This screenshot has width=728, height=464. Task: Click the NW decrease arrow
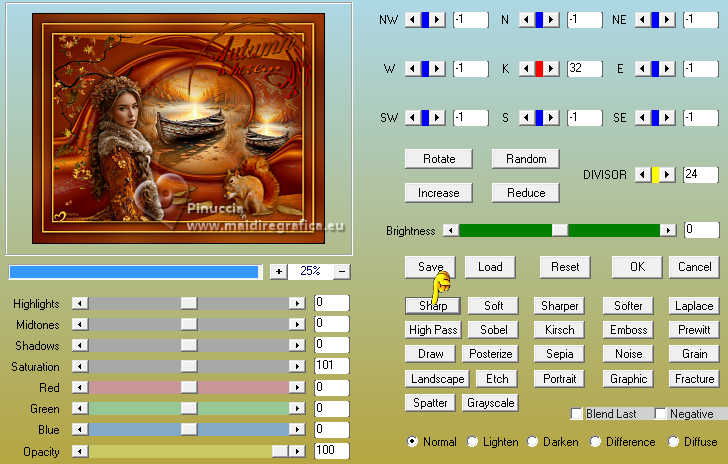(412, 20)
